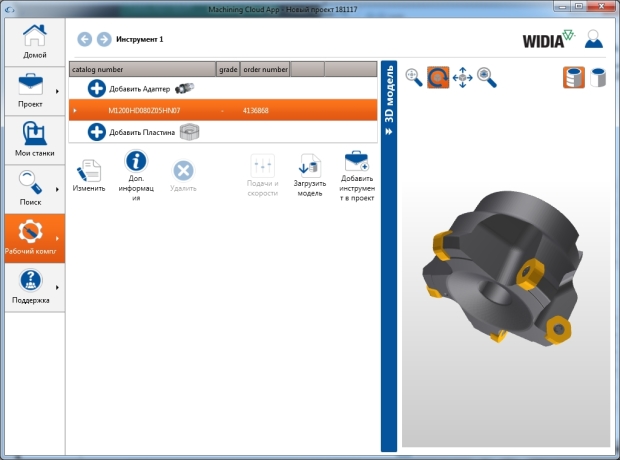Click the 3D milling cutter model
The image size is (620, 460).
[502, 269]
